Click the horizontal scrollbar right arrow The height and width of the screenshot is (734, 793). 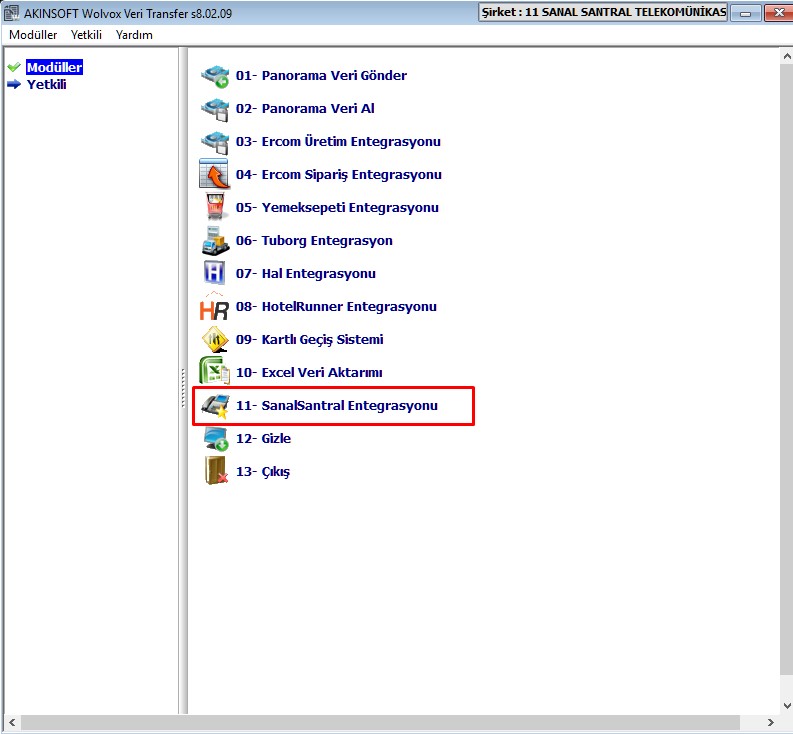click(x=771, y=722)
